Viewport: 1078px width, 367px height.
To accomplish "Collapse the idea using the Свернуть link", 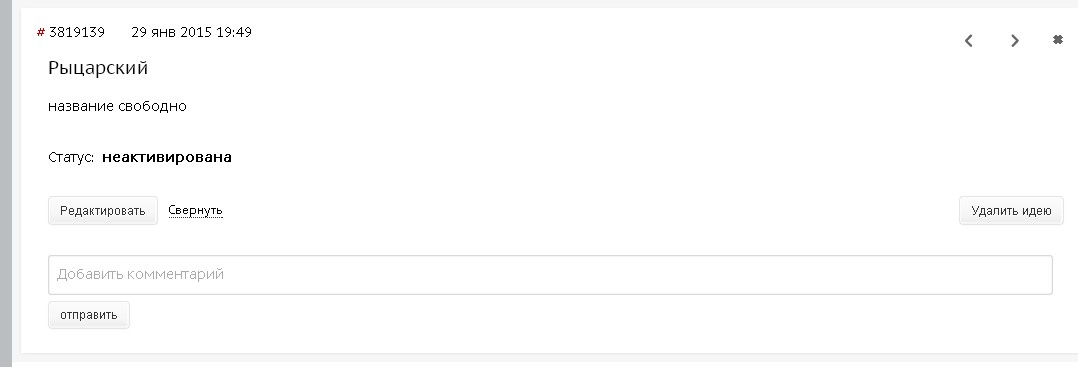I will [195, 210].
